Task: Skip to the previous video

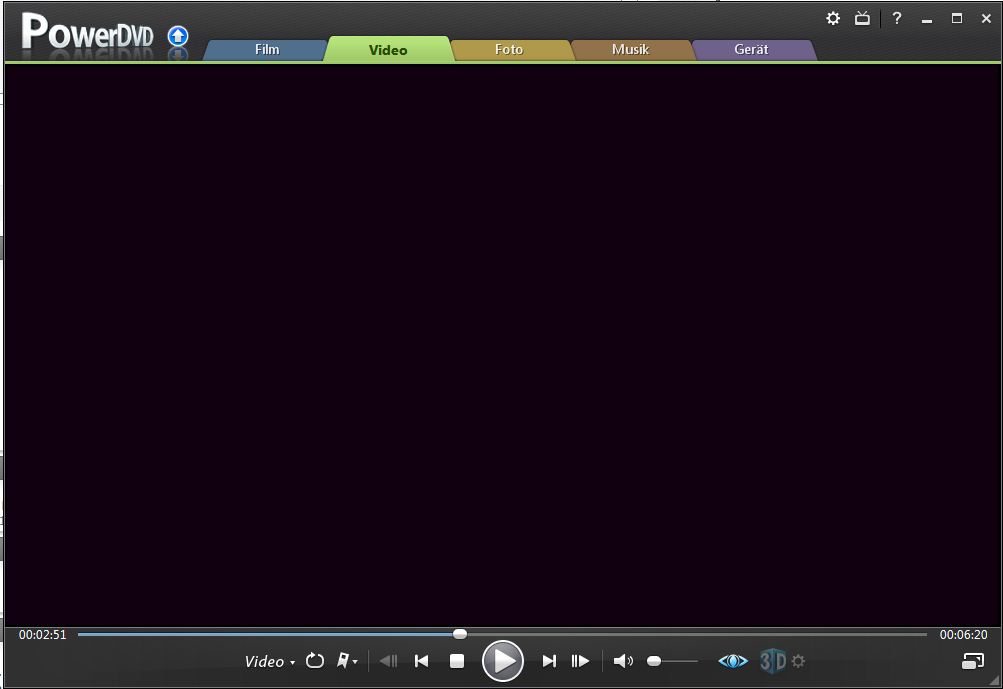Action: tap(421, 661)
